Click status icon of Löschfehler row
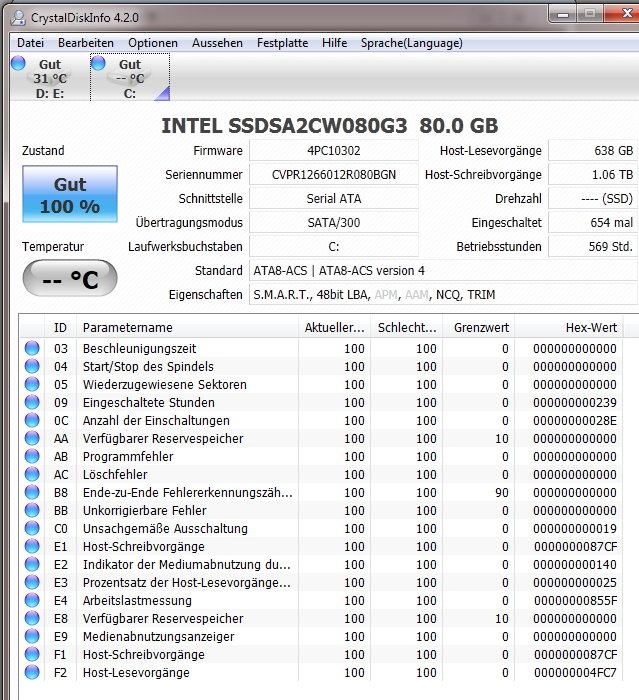The image size is (639, 700). pos(32,474)
